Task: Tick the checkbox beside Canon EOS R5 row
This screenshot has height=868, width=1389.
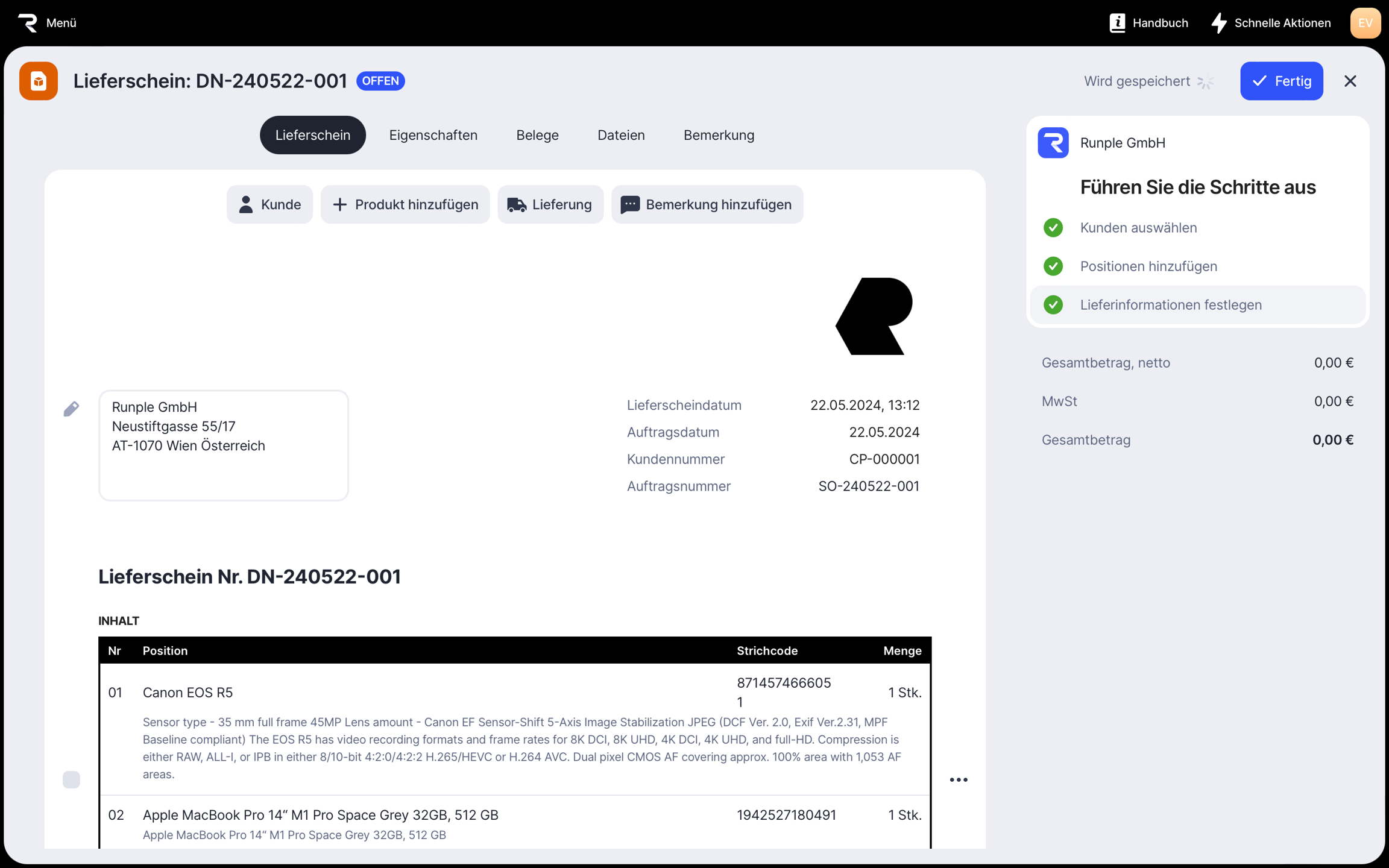Action: (x=71, y=779)
